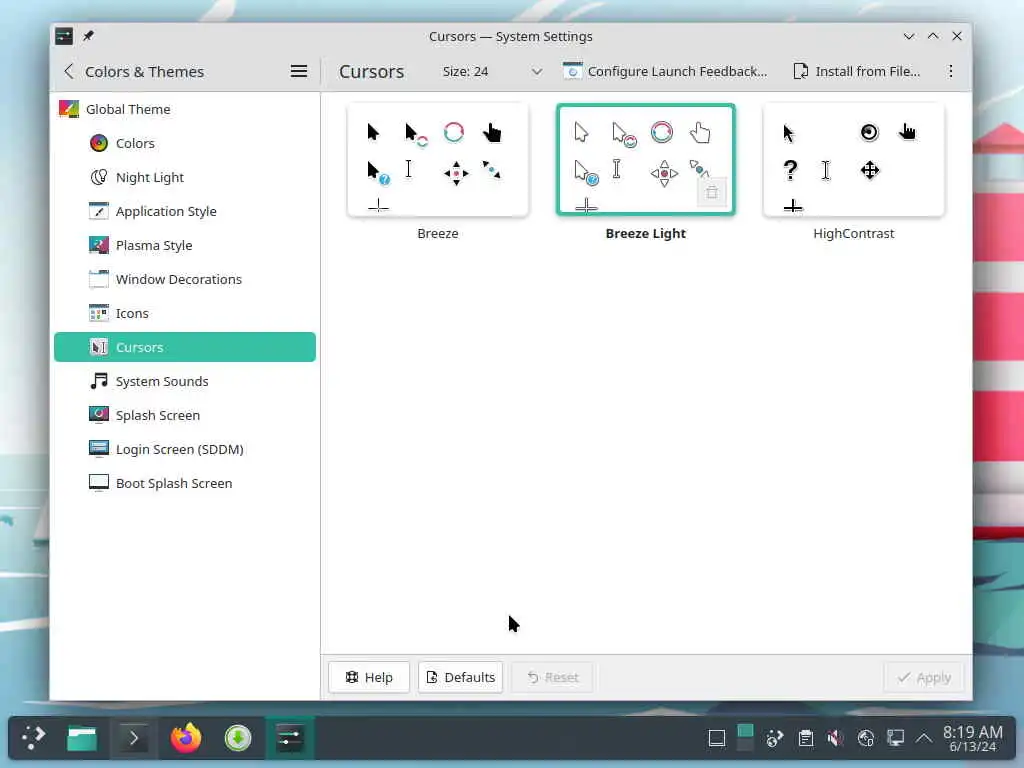The width and height of the screenshot is (1024, 768).
Task: Select the Breeze cursor theme thumbnail
Action: click(x=438, y=159)
